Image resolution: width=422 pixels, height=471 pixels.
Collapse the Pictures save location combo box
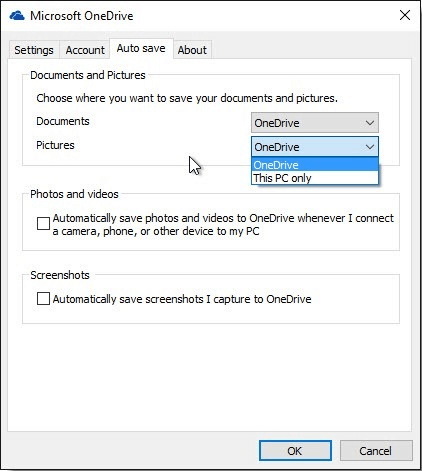pyautogui.click(x=315, y=147)
